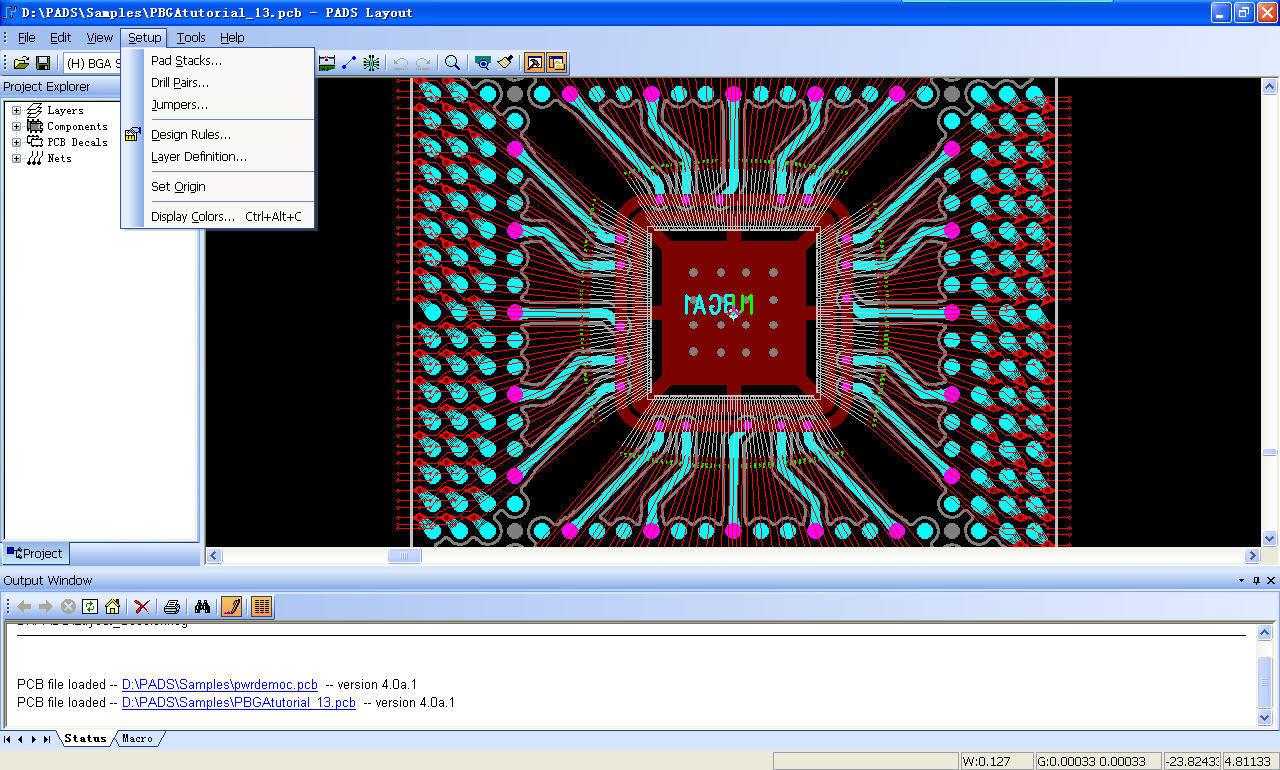
Task: Open the File menu
Action: click(x=27, y=37)
